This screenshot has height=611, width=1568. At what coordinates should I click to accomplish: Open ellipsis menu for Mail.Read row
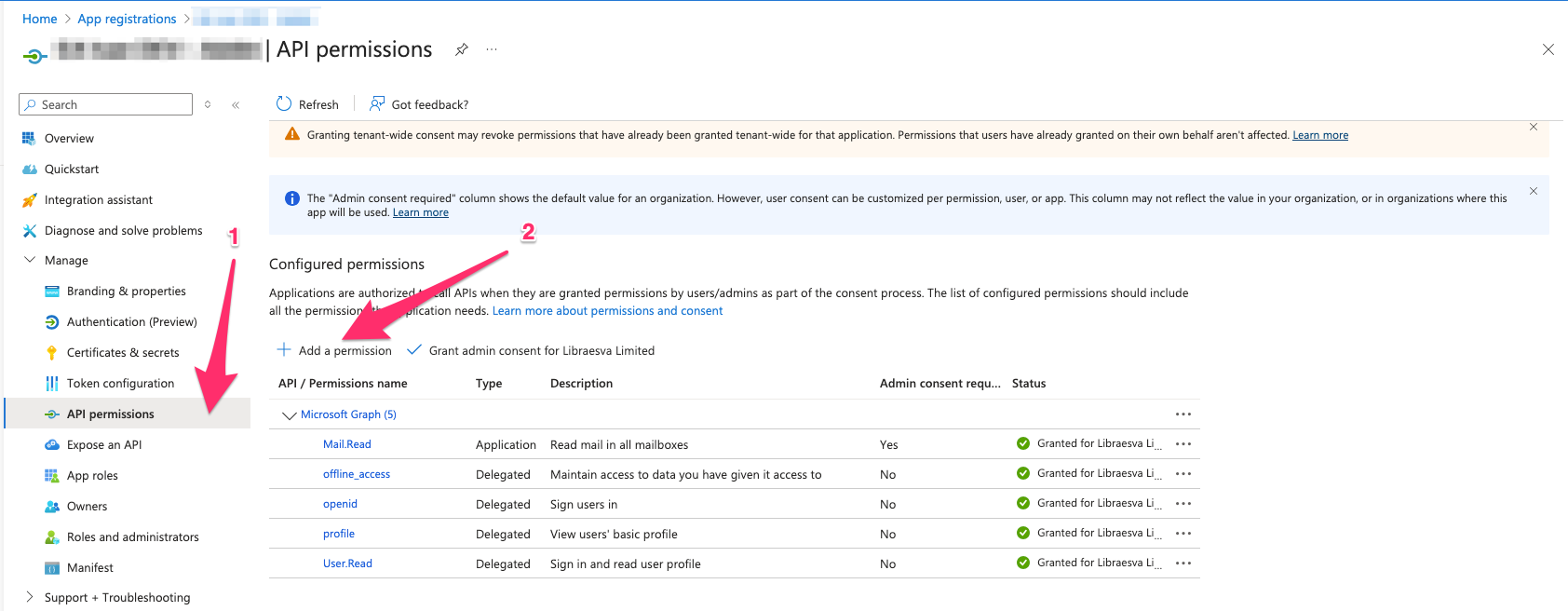[x=1183, y=444]
